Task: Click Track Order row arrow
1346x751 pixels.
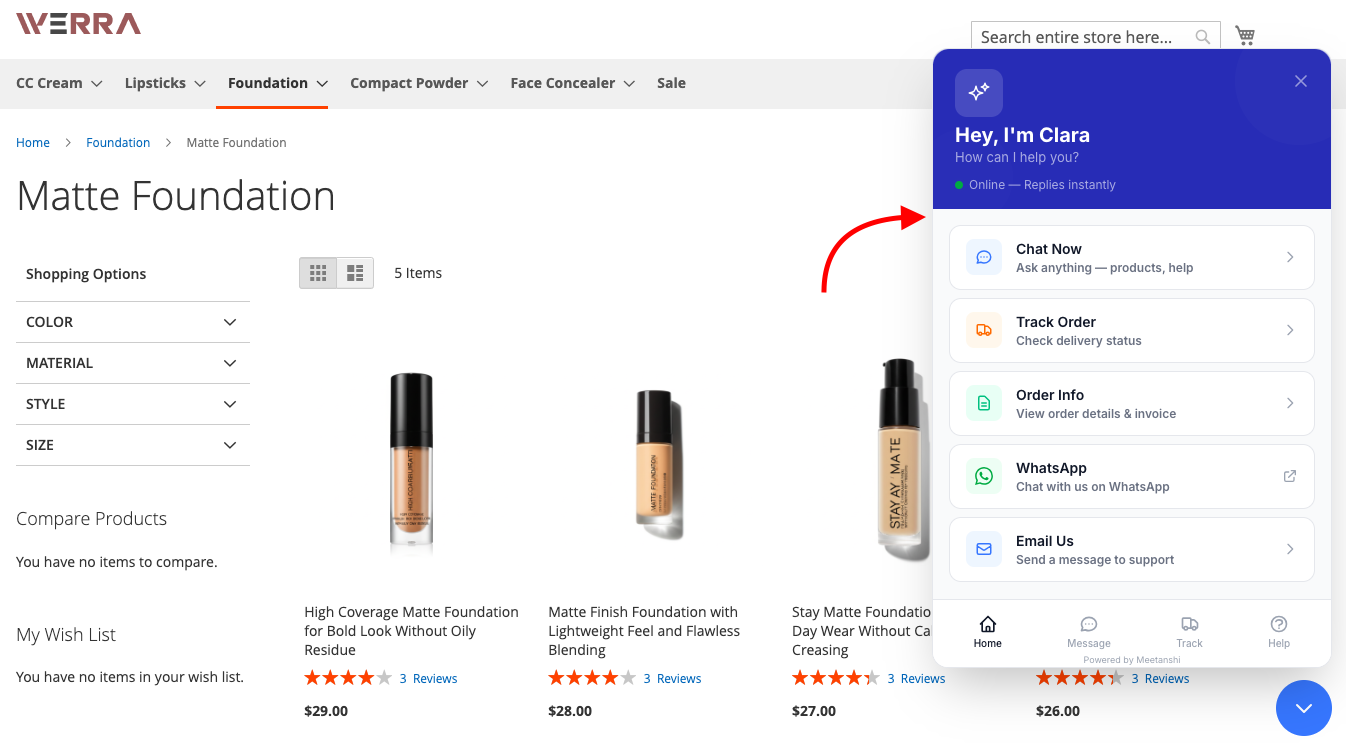Action: [x=1290, y=330]
